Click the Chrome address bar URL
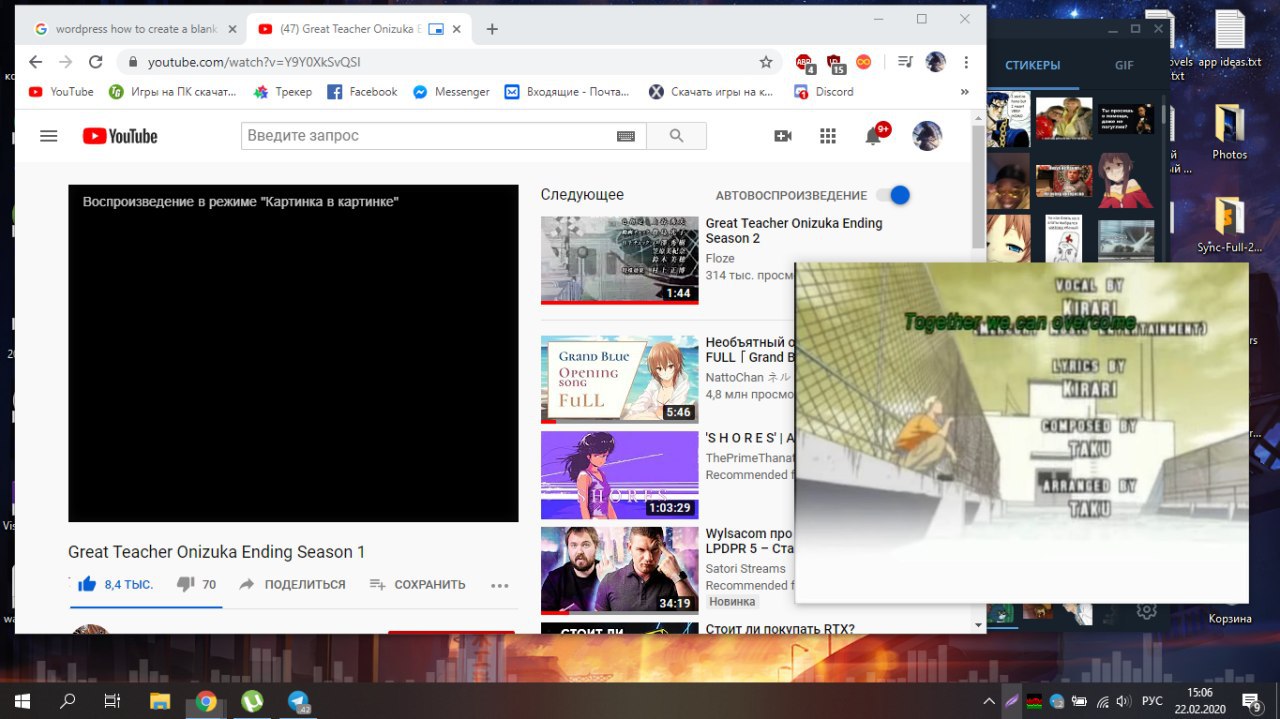The width and height of the screenshot is (1280, 719). click(x=254, y=62)
